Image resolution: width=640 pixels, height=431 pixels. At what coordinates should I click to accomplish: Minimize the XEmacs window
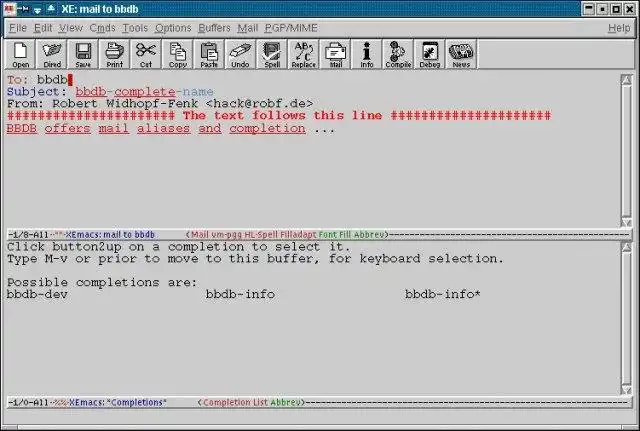(589, 9)
